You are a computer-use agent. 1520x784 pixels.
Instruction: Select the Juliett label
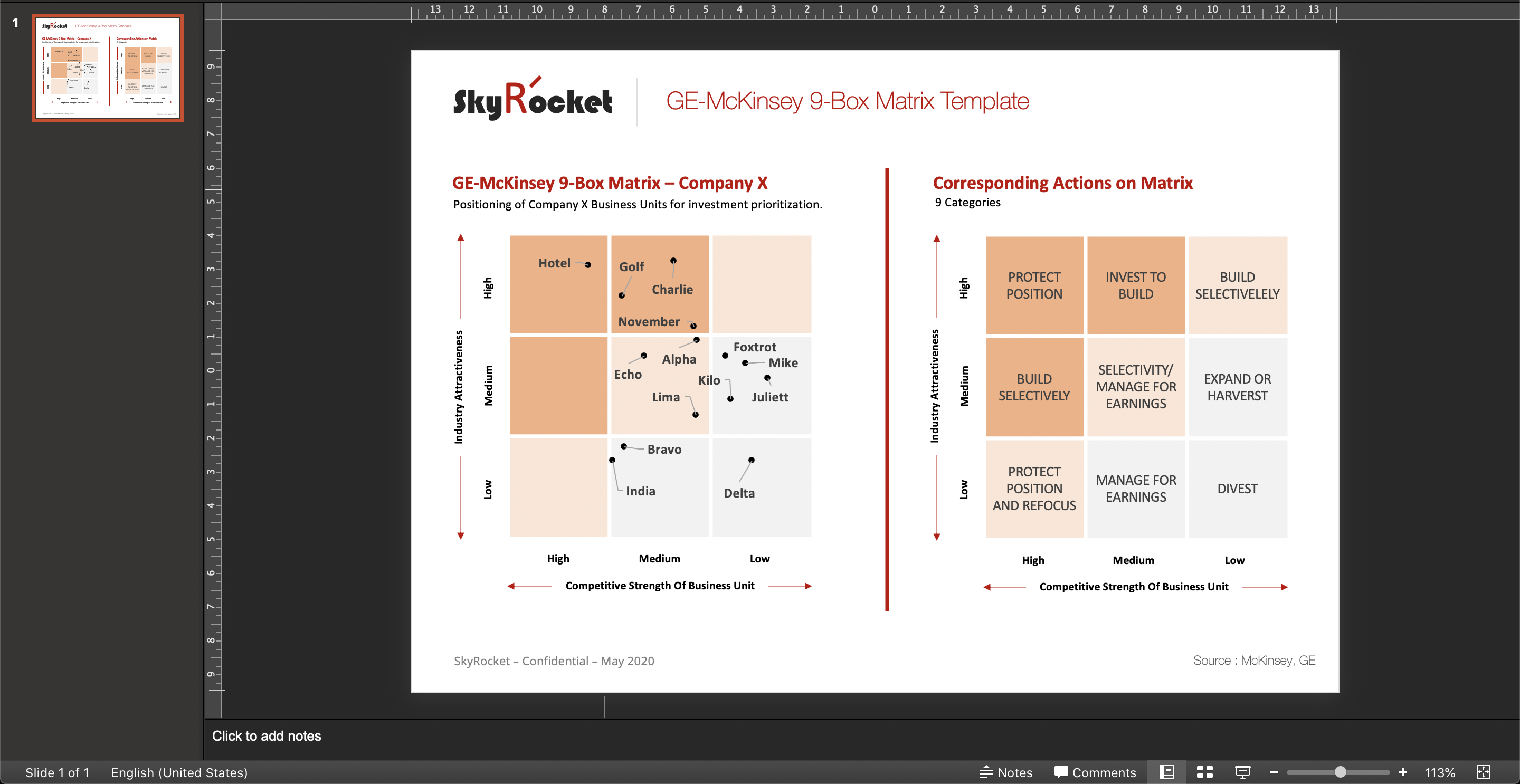[x=769, y=397]
